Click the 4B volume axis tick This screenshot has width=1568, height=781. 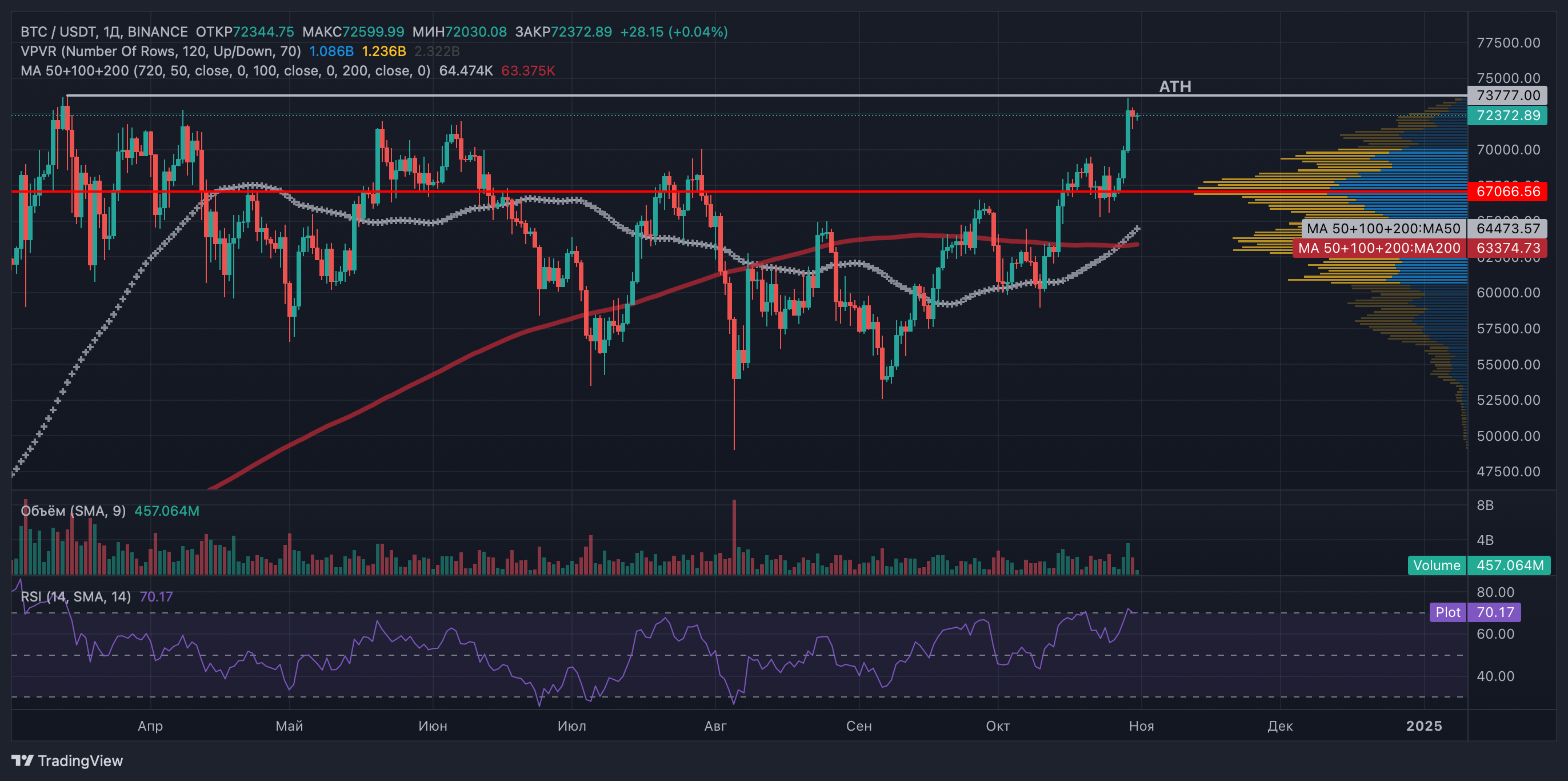[x=1485, y=540]
